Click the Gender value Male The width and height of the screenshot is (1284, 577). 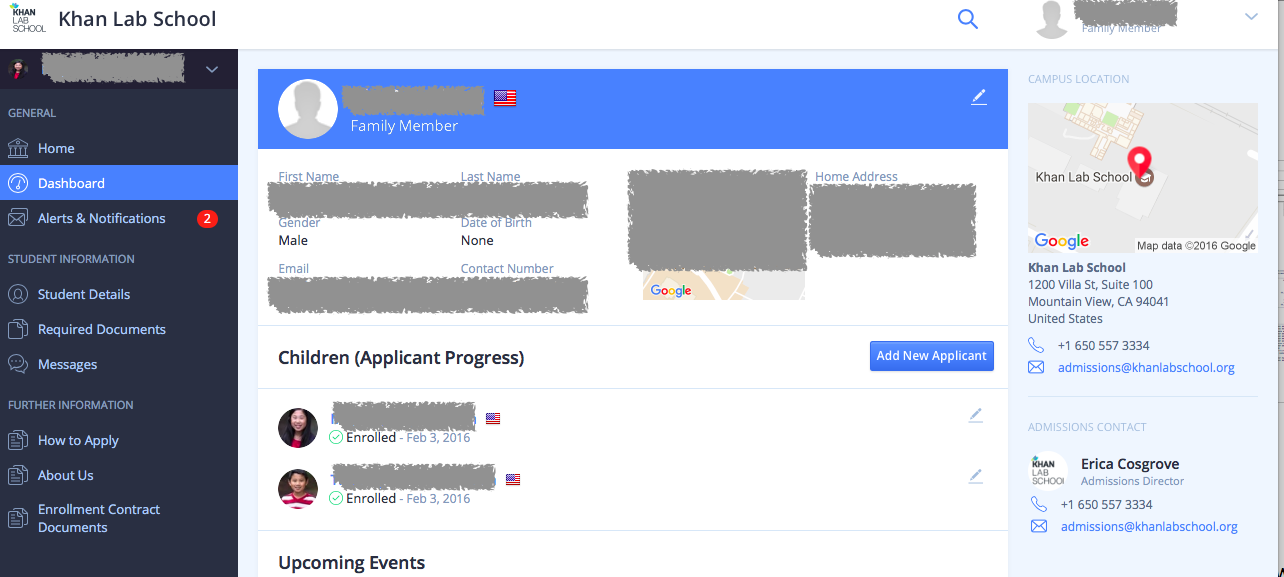(x=293, y=240)
